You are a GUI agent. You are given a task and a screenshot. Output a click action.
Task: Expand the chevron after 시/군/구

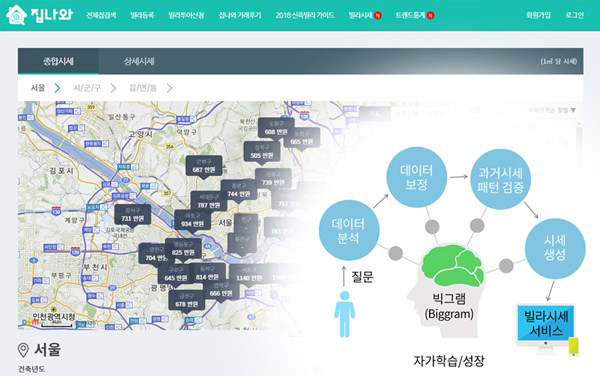coord(113,88)
